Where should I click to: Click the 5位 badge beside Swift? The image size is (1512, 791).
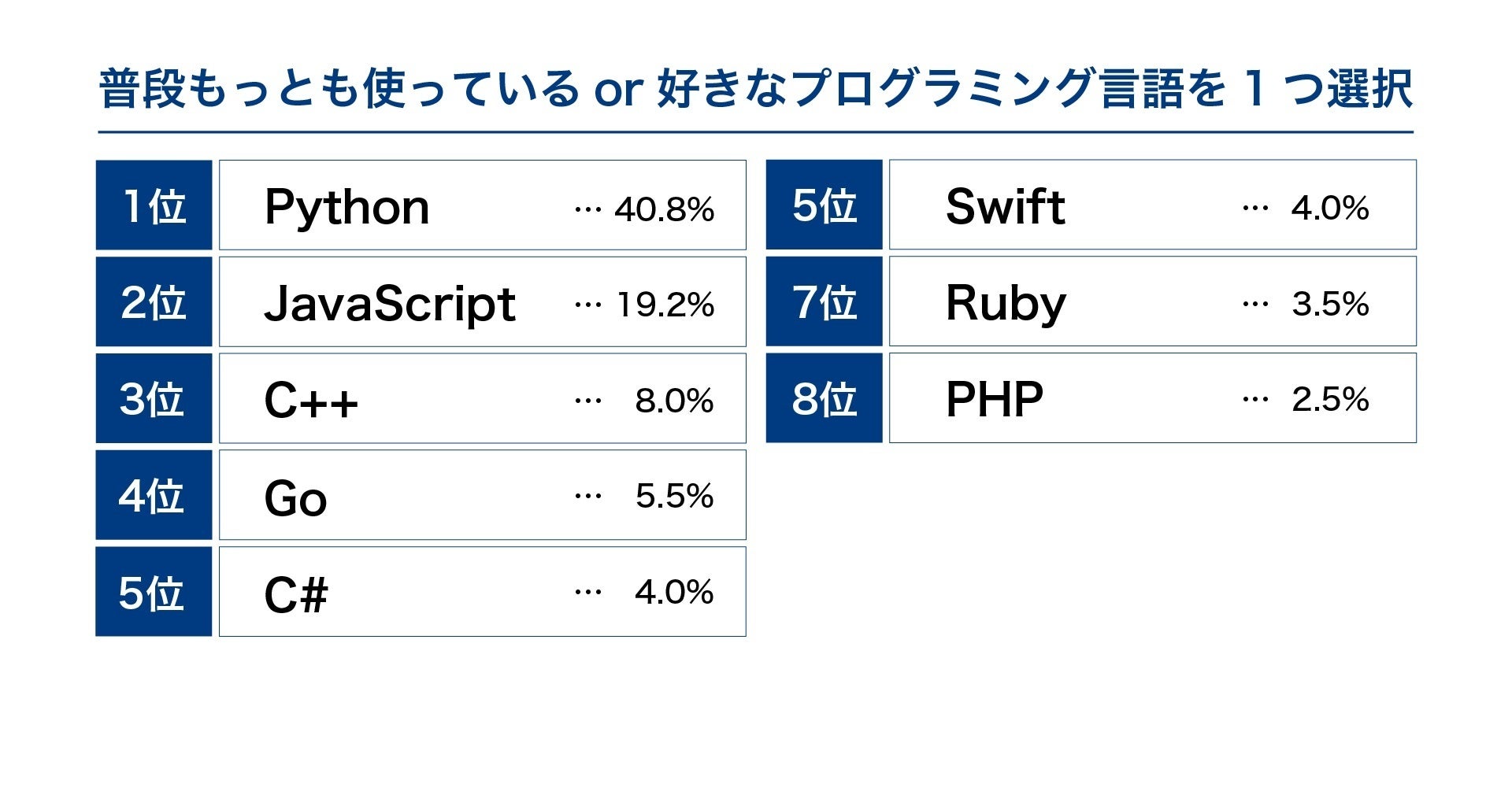824,205
